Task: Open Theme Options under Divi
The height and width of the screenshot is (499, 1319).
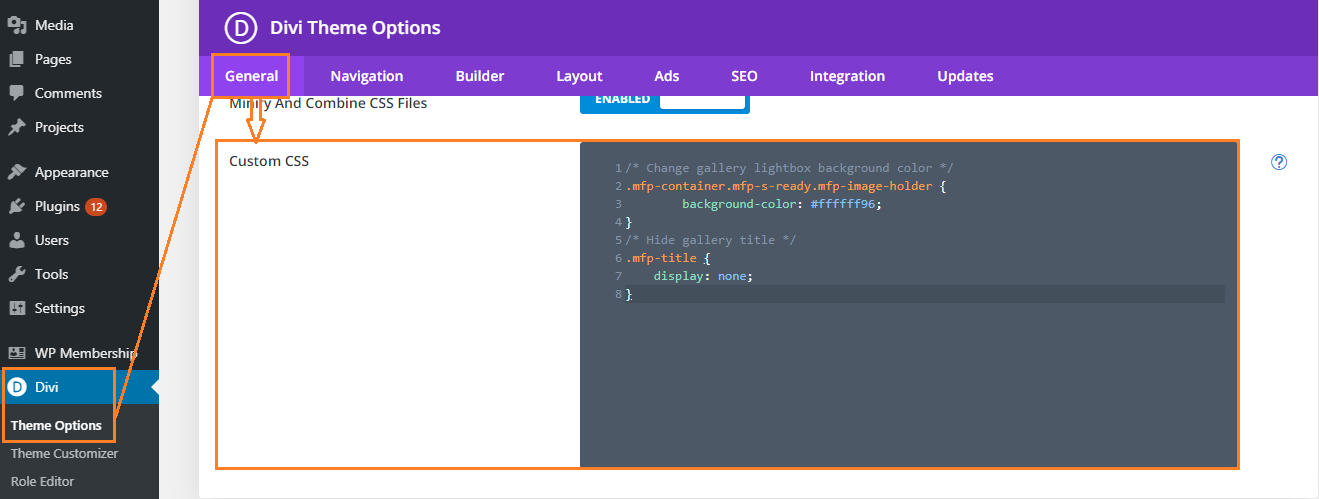Action: [x=56, y=425]
